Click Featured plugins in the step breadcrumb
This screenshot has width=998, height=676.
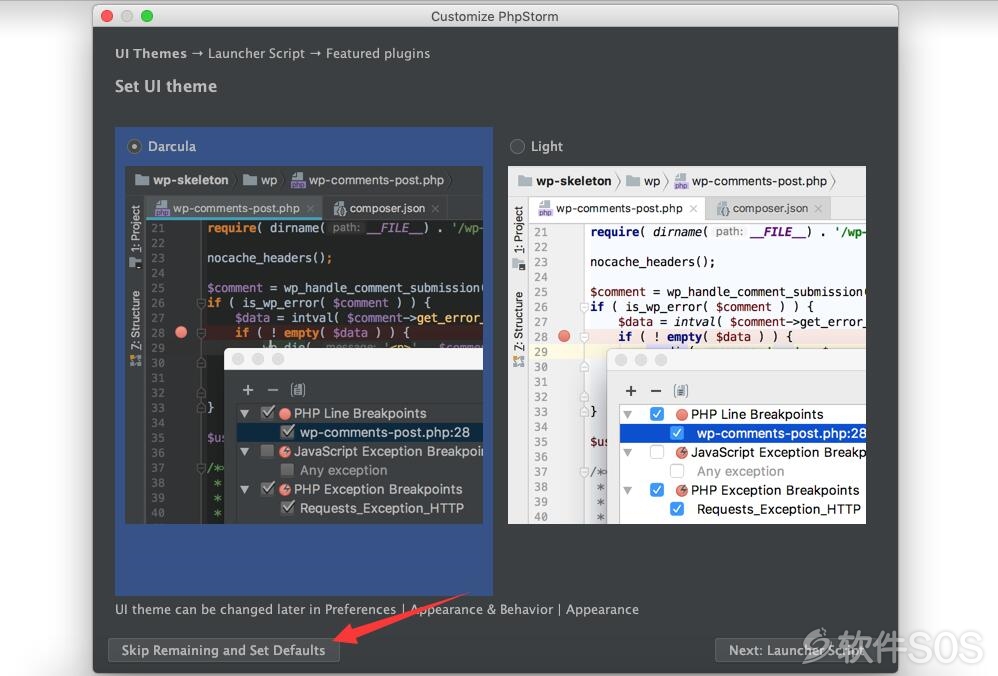pos(378,53)
